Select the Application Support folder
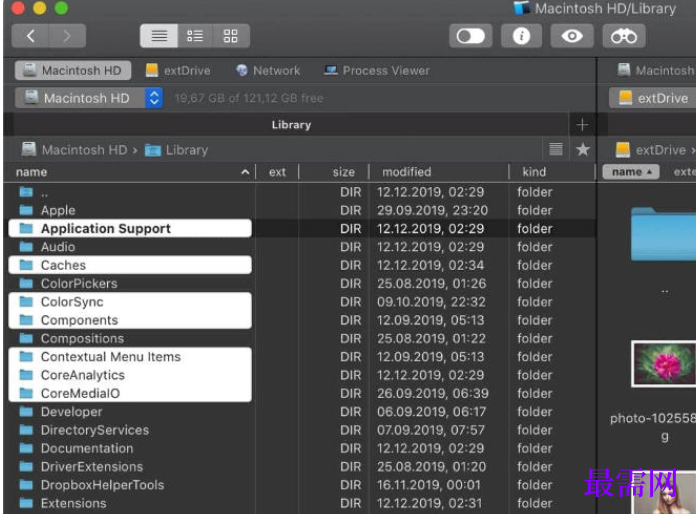 pyautogui.click(x=300, y=229)
